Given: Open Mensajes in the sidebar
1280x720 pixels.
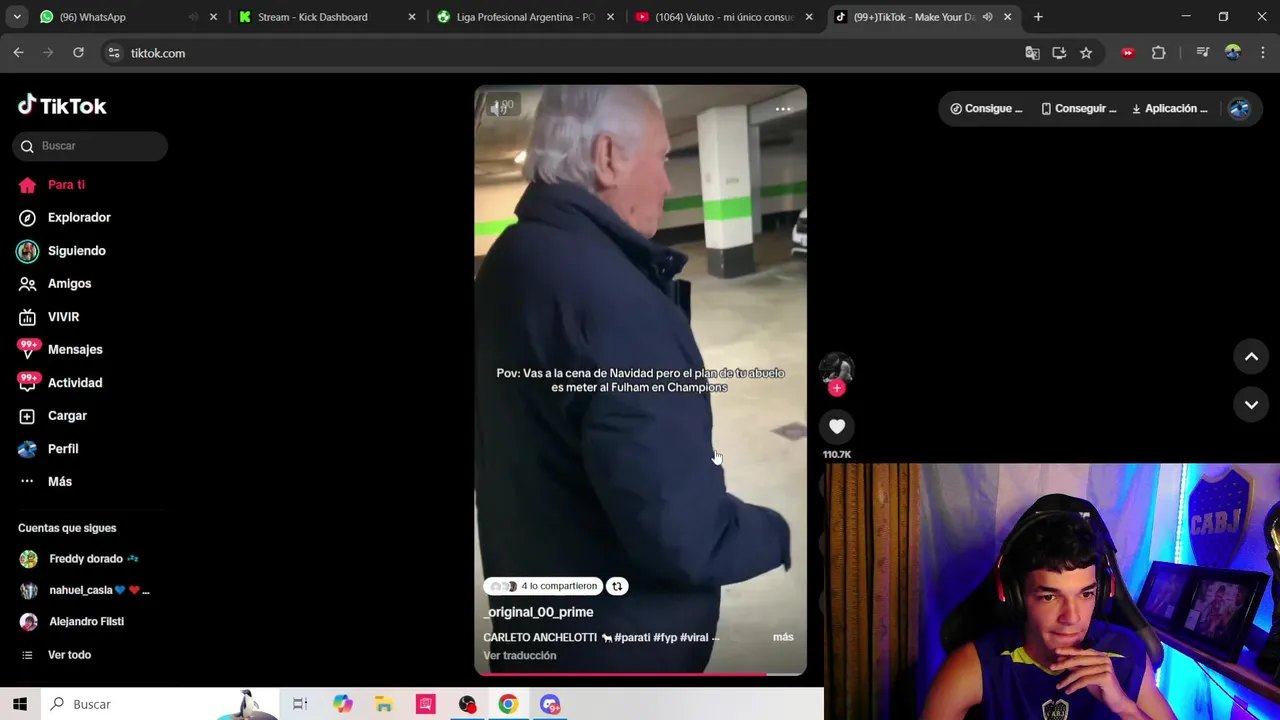Looking at the screenshot, I should tap(60, 350).
